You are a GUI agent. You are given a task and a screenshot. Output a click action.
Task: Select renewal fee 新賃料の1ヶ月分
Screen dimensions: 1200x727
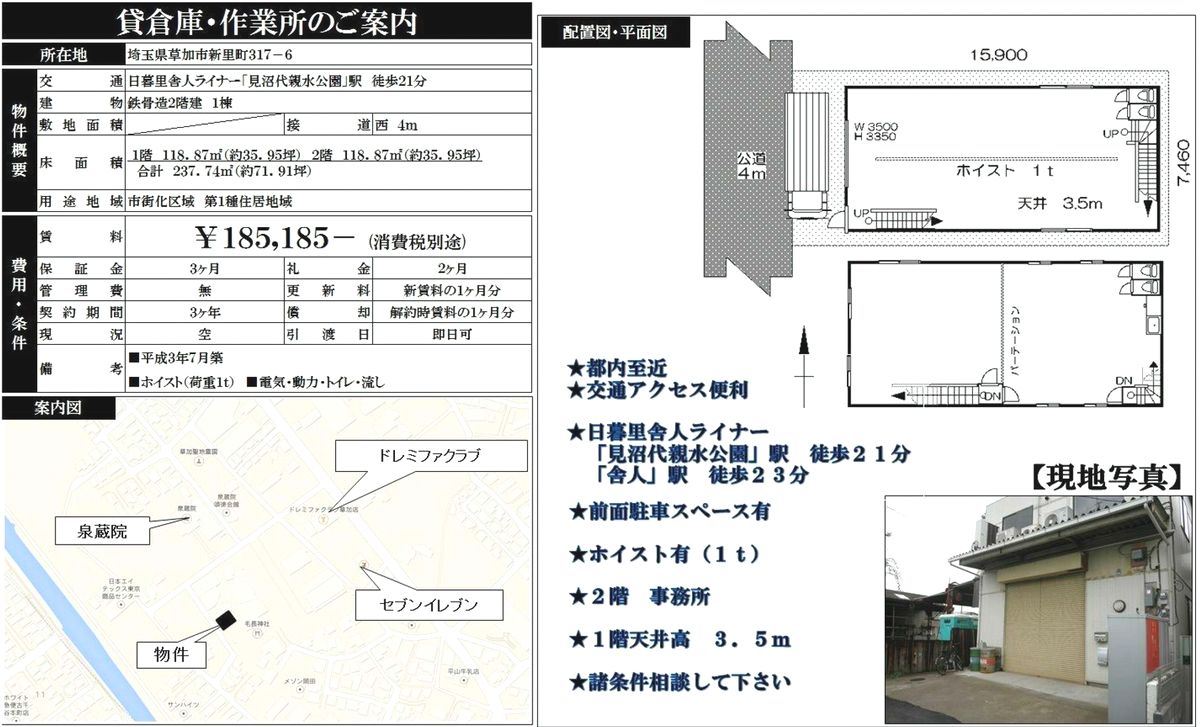coord(452,291)
